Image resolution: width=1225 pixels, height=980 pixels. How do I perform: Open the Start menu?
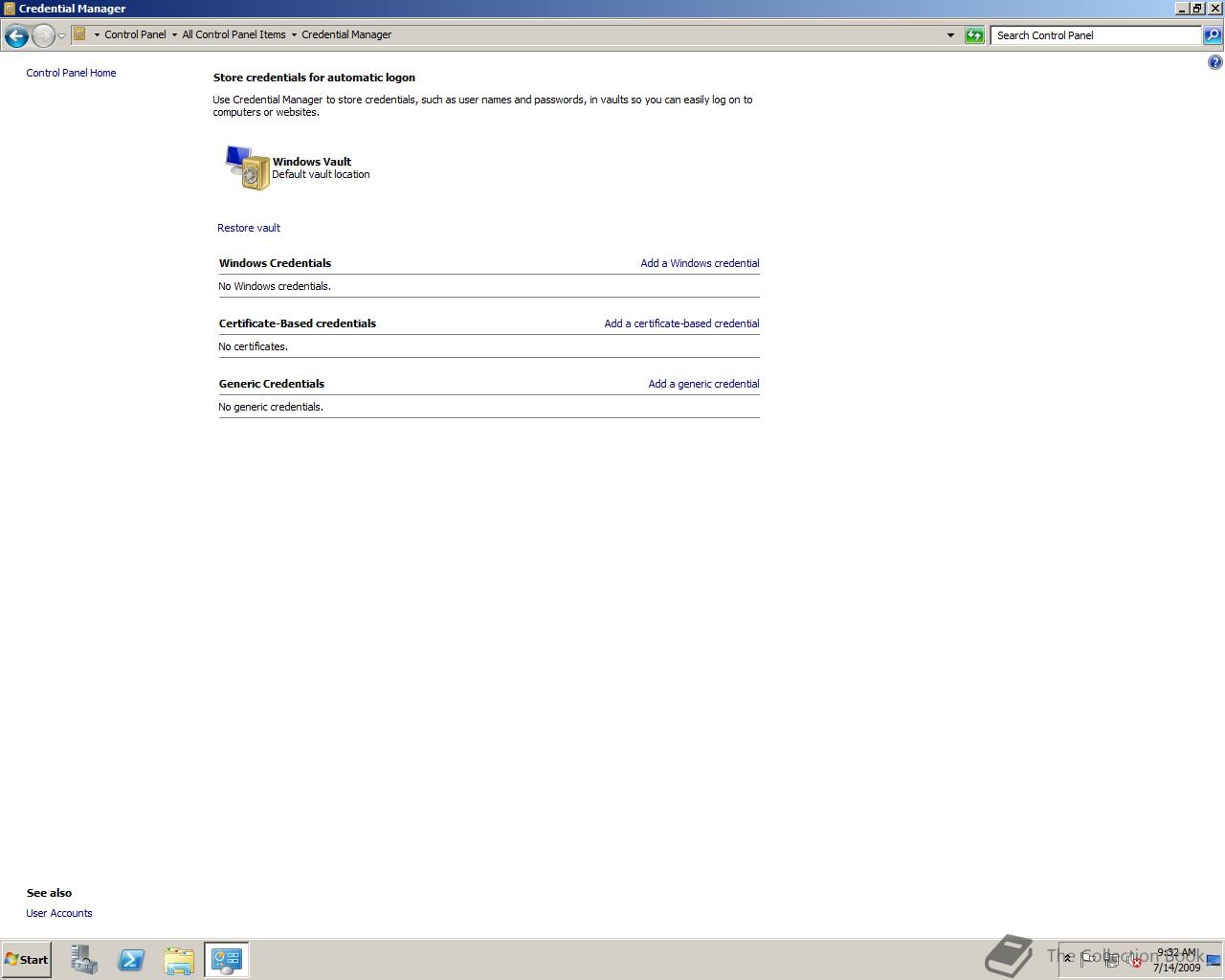click(27, 960)
